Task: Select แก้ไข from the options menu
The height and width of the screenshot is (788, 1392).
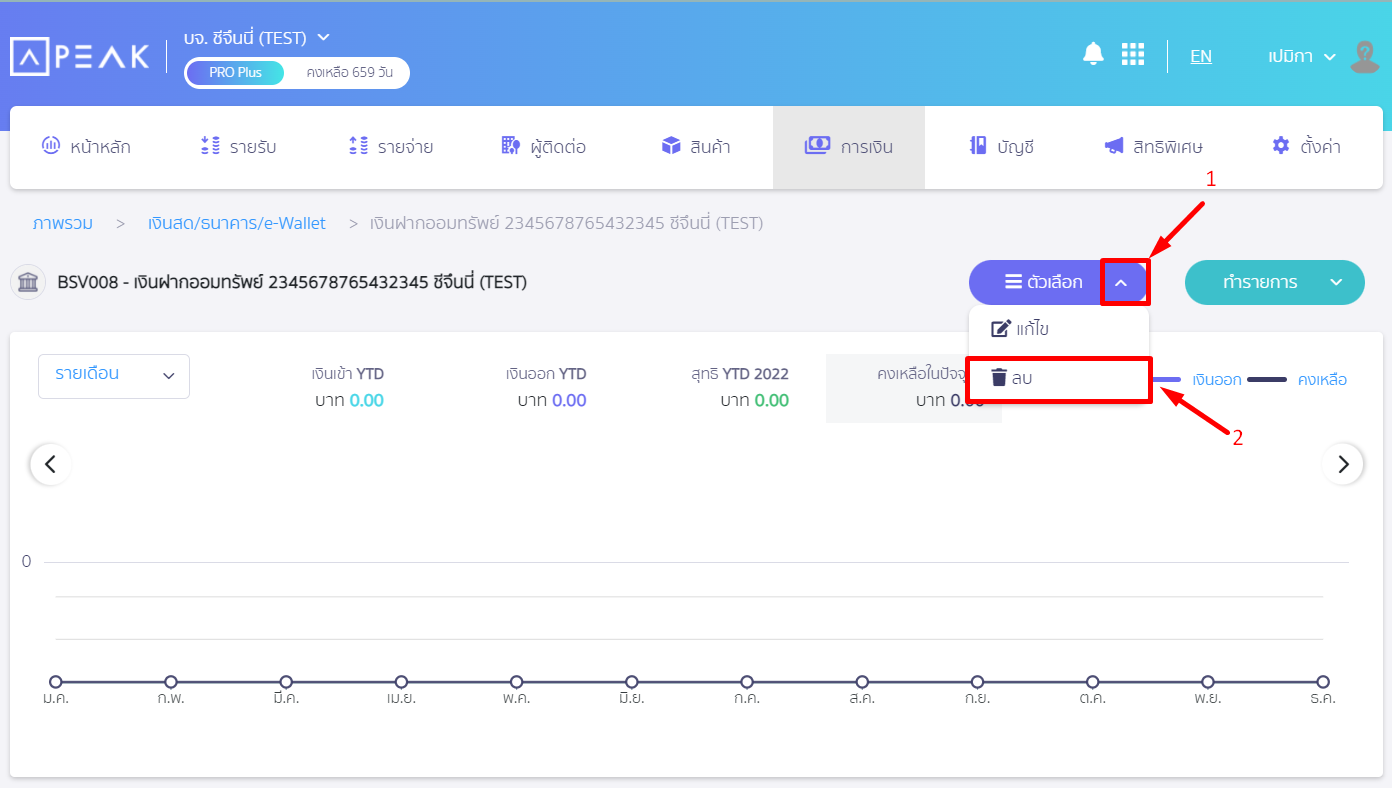Action: 1059,329
